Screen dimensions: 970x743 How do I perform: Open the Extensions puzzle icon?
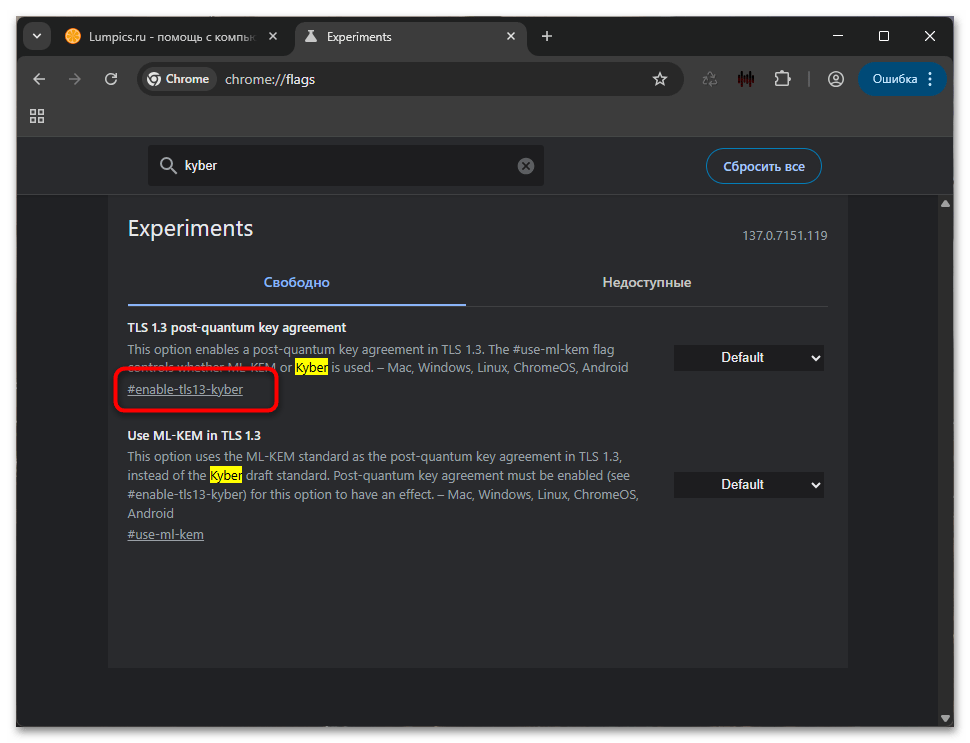point(782,79)
